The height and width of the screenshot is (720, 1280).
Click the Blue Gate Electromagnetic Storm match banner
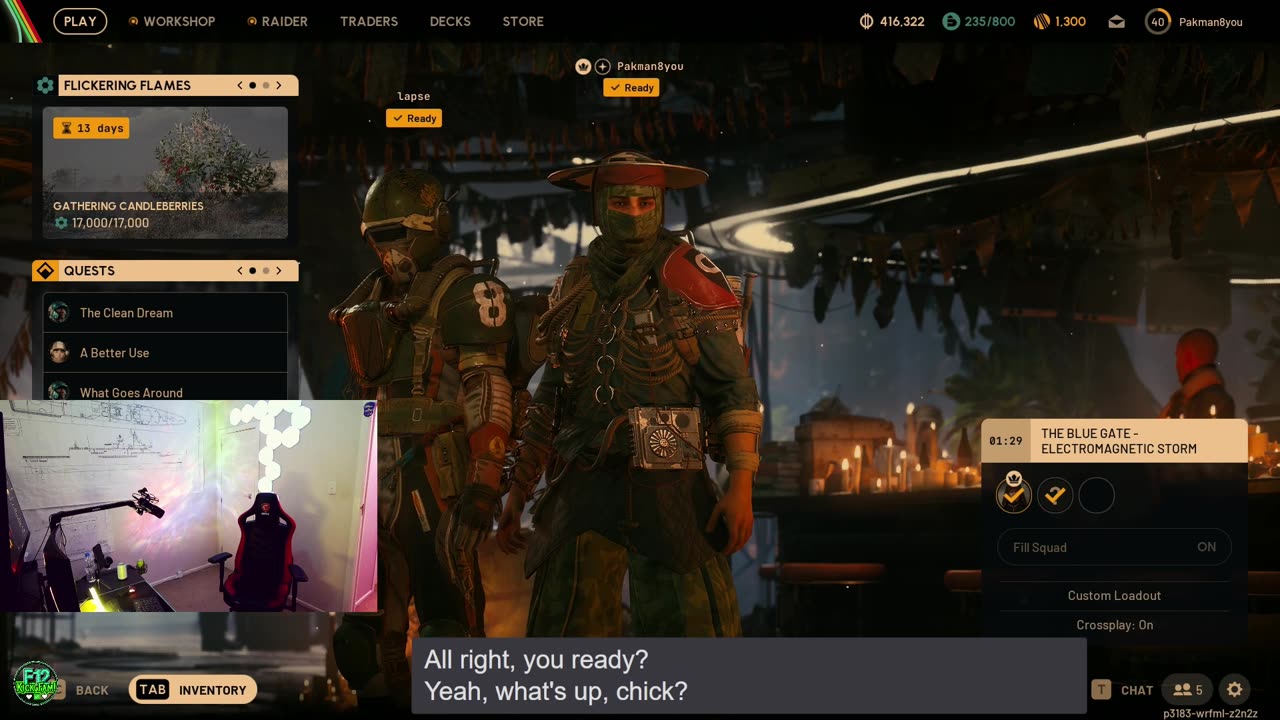click(1114, 441)
